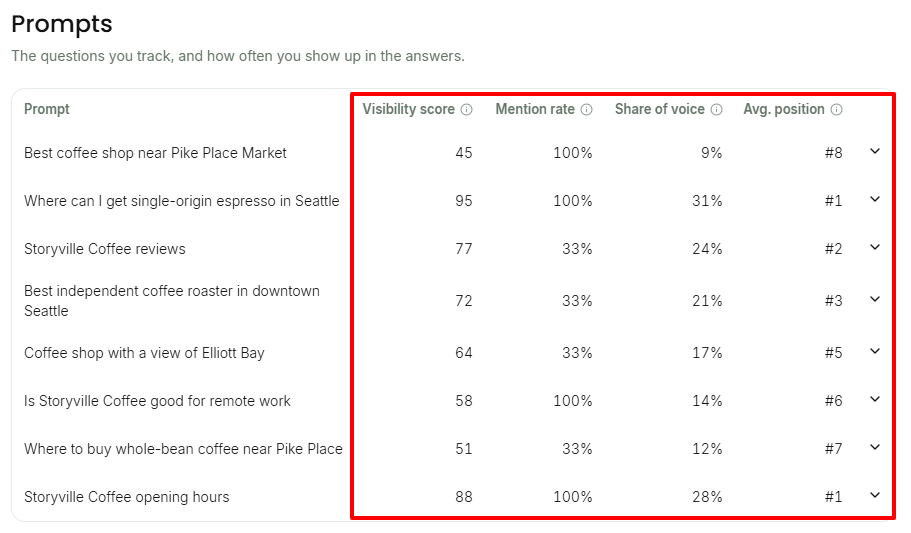
Task: Sort by the Visibility score column header
Action: pyautogui.click(x=408, y=109)
